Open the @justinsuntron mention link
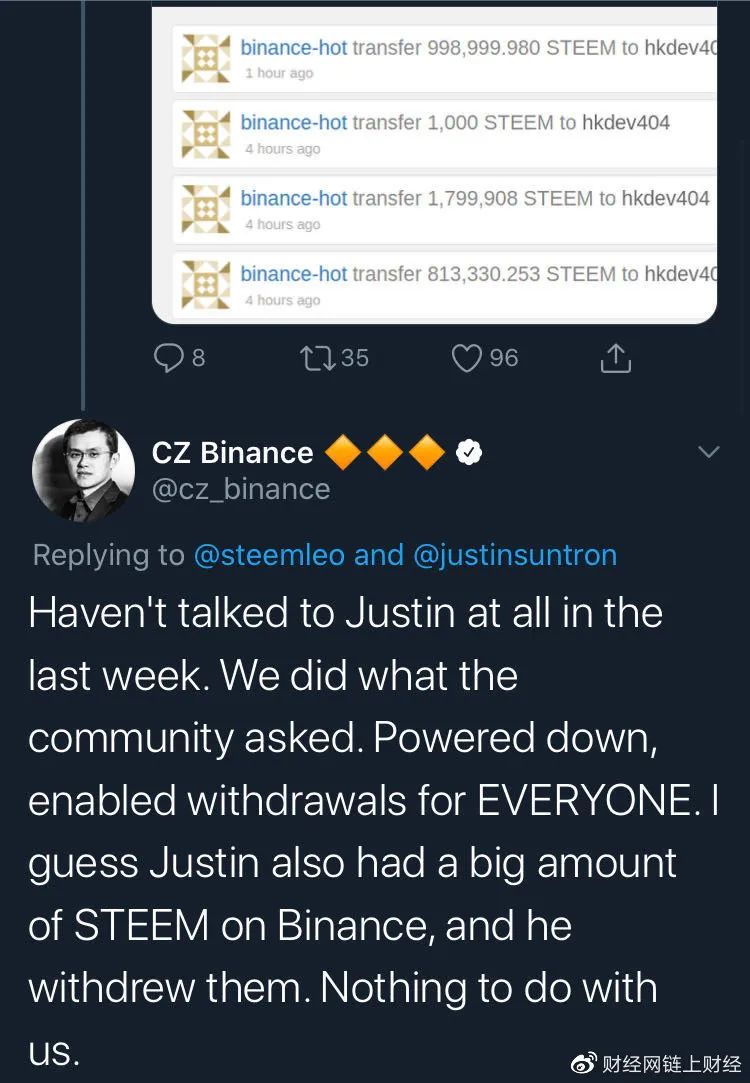This screenshot has width=750, height=1083. coord(515,555)
